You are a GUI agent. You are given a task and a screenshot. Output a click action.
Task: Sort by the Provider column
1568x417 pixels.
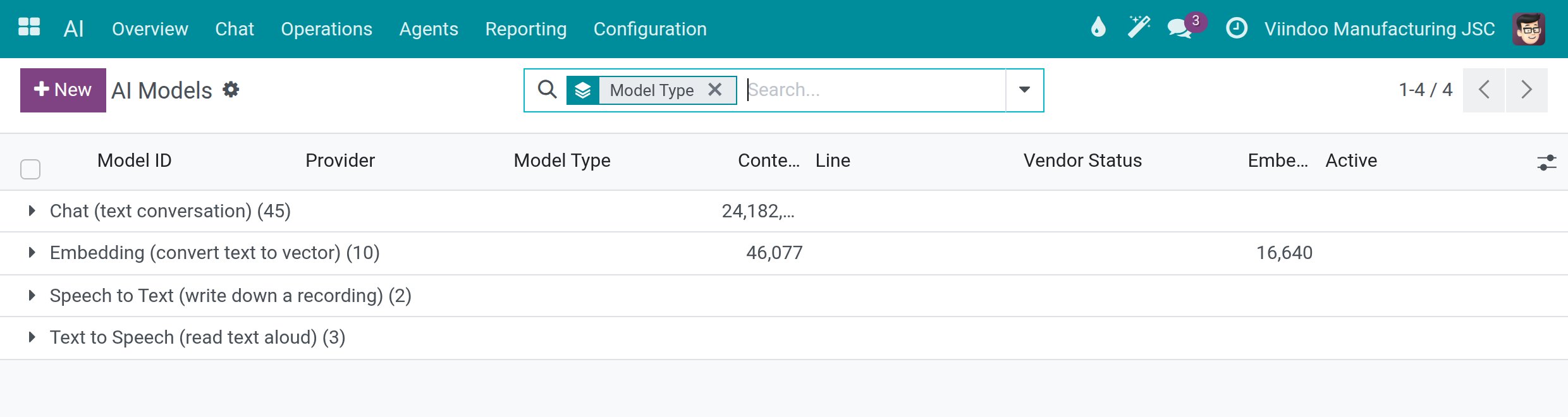point(340,160)
